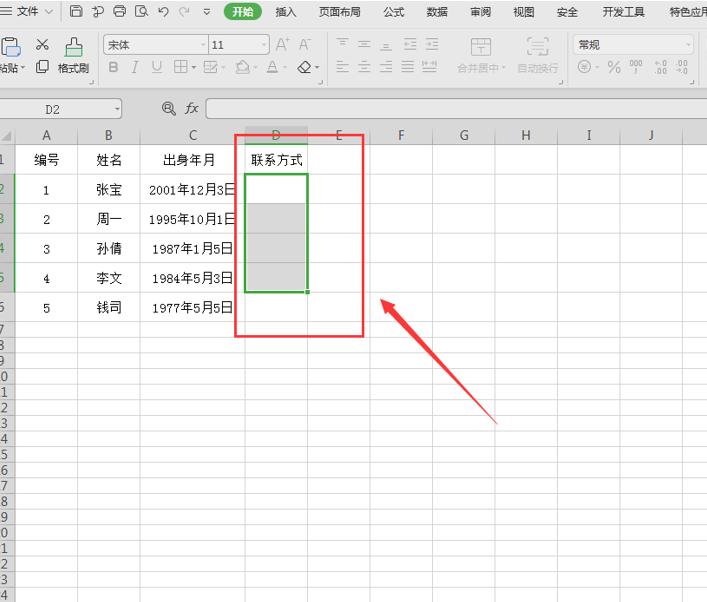The image size is (707, 602).
Task: Click the Copy icon below scissors
Action: click(x=42, y=67)
